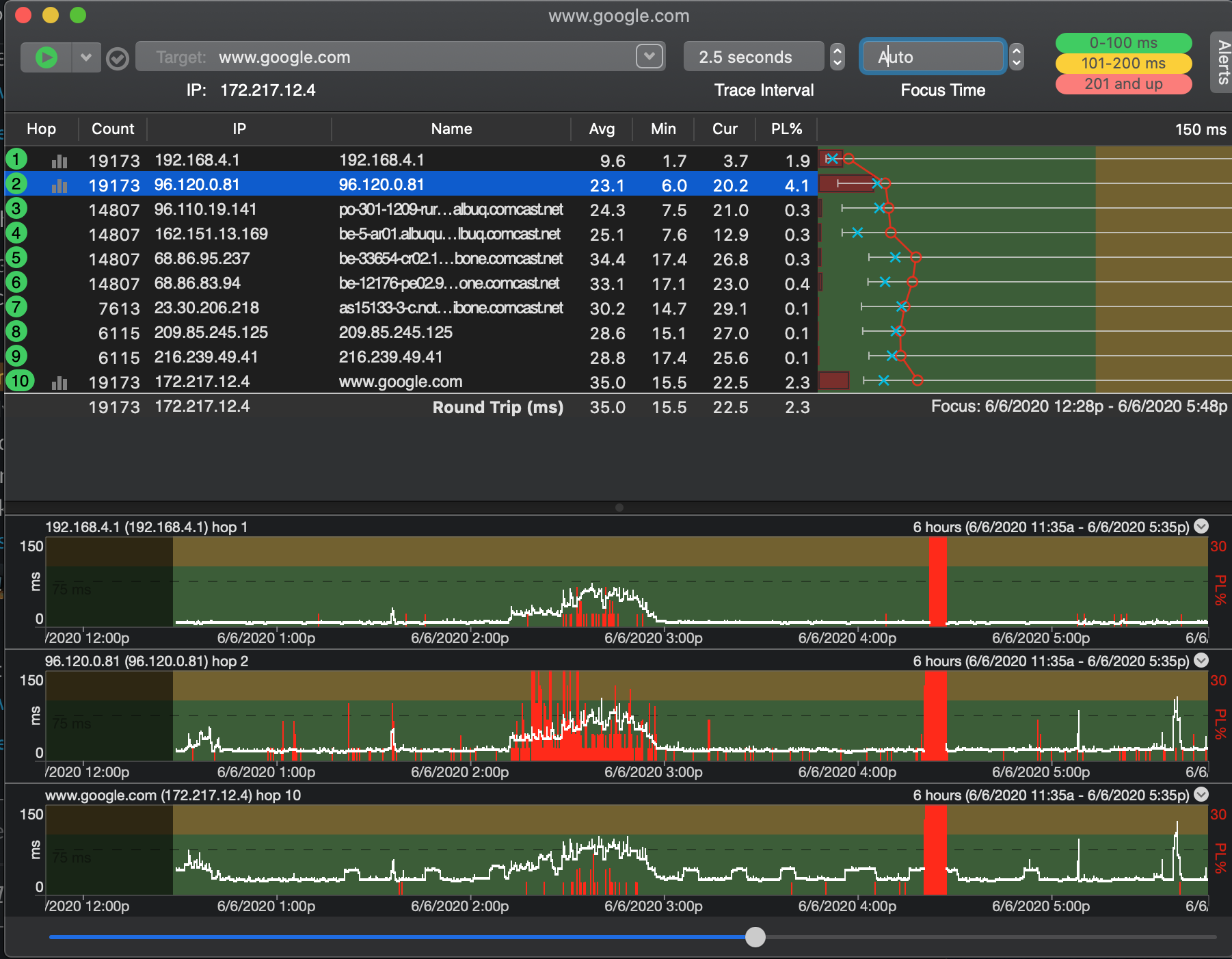Click the Focus Time stepper arrows

tap(1017, 57)
